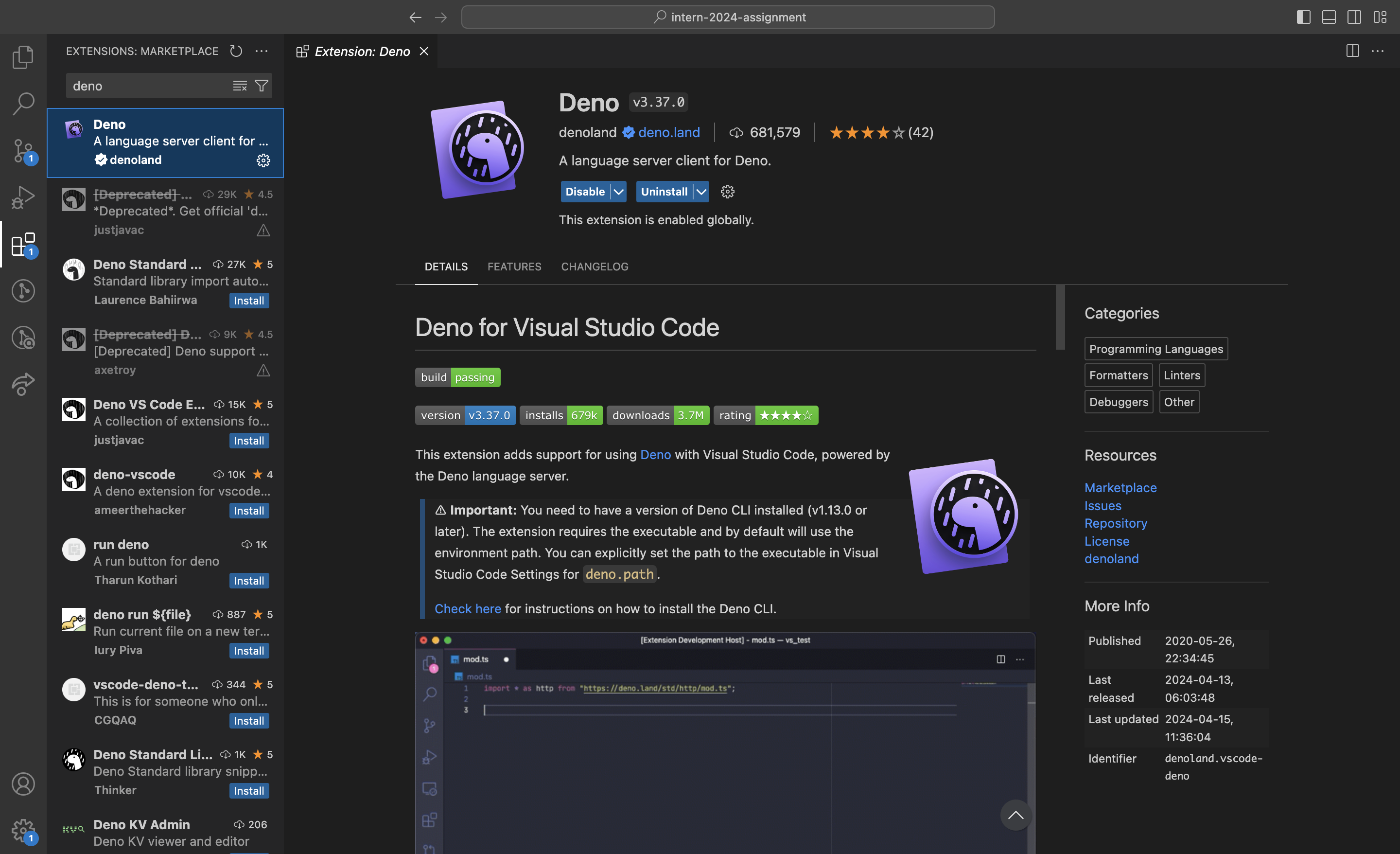Toggle the secondary side bar layout button

(x=1354, y=17)
